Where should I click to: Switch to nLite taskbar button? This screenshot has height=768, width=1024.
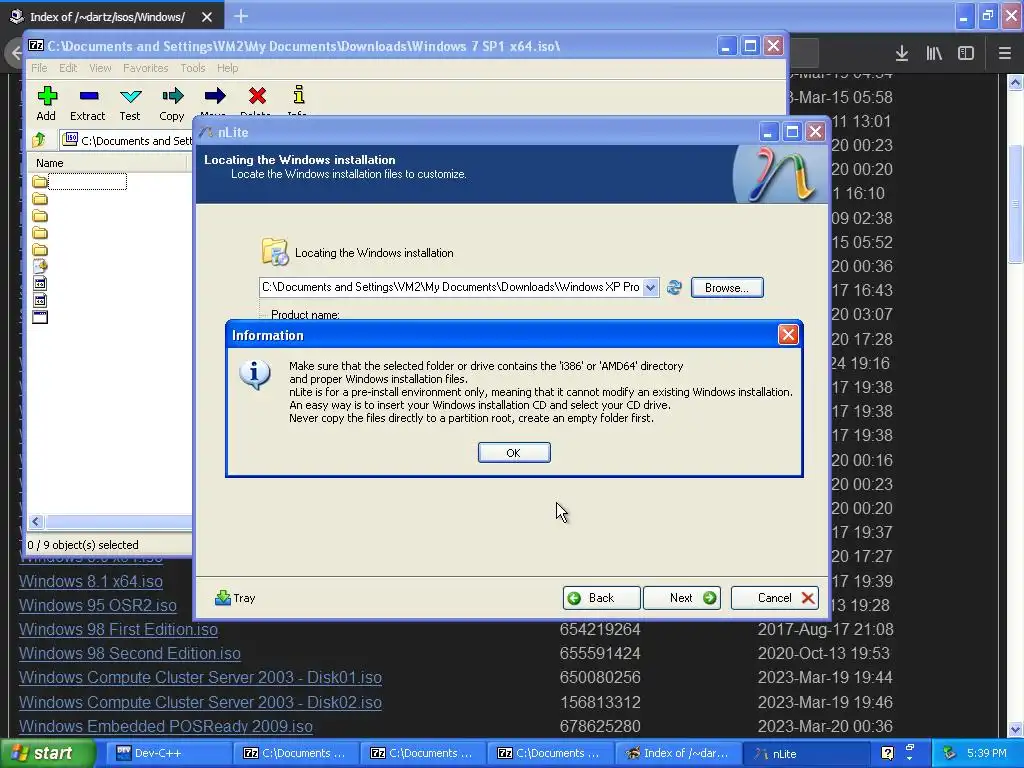point(807,754)
